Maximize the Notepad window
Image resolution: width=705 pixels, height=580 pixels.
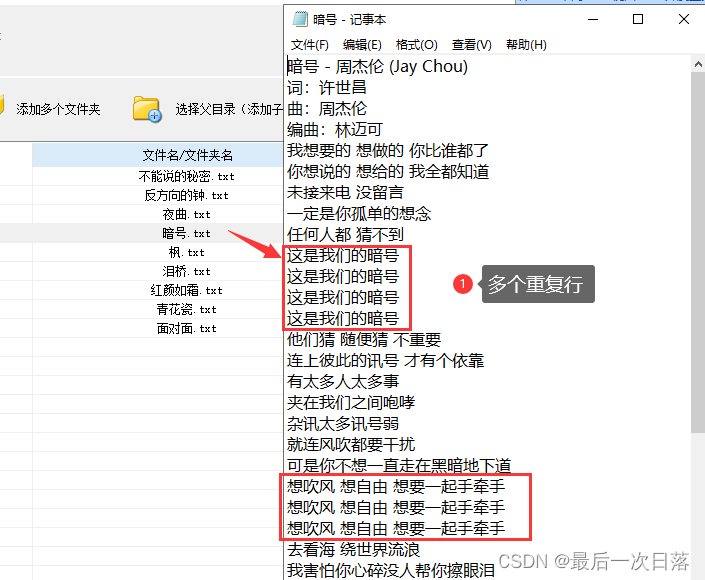pos(638,19)
